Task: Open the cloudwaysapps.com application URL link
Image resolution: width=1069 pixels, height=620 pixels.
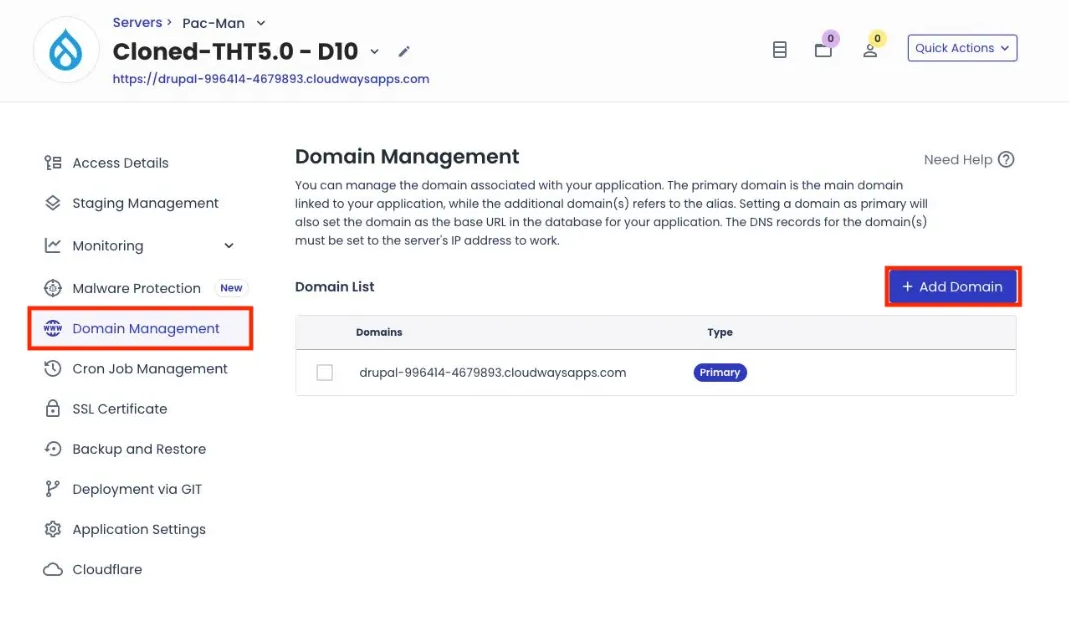Action: tap(271, 79)
